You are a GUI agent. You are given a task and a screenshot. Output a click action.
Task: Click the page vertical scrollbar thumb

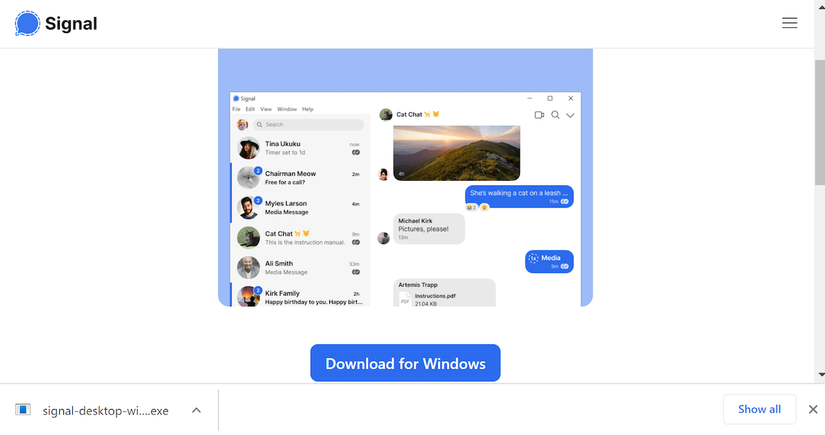click(820, 122)
